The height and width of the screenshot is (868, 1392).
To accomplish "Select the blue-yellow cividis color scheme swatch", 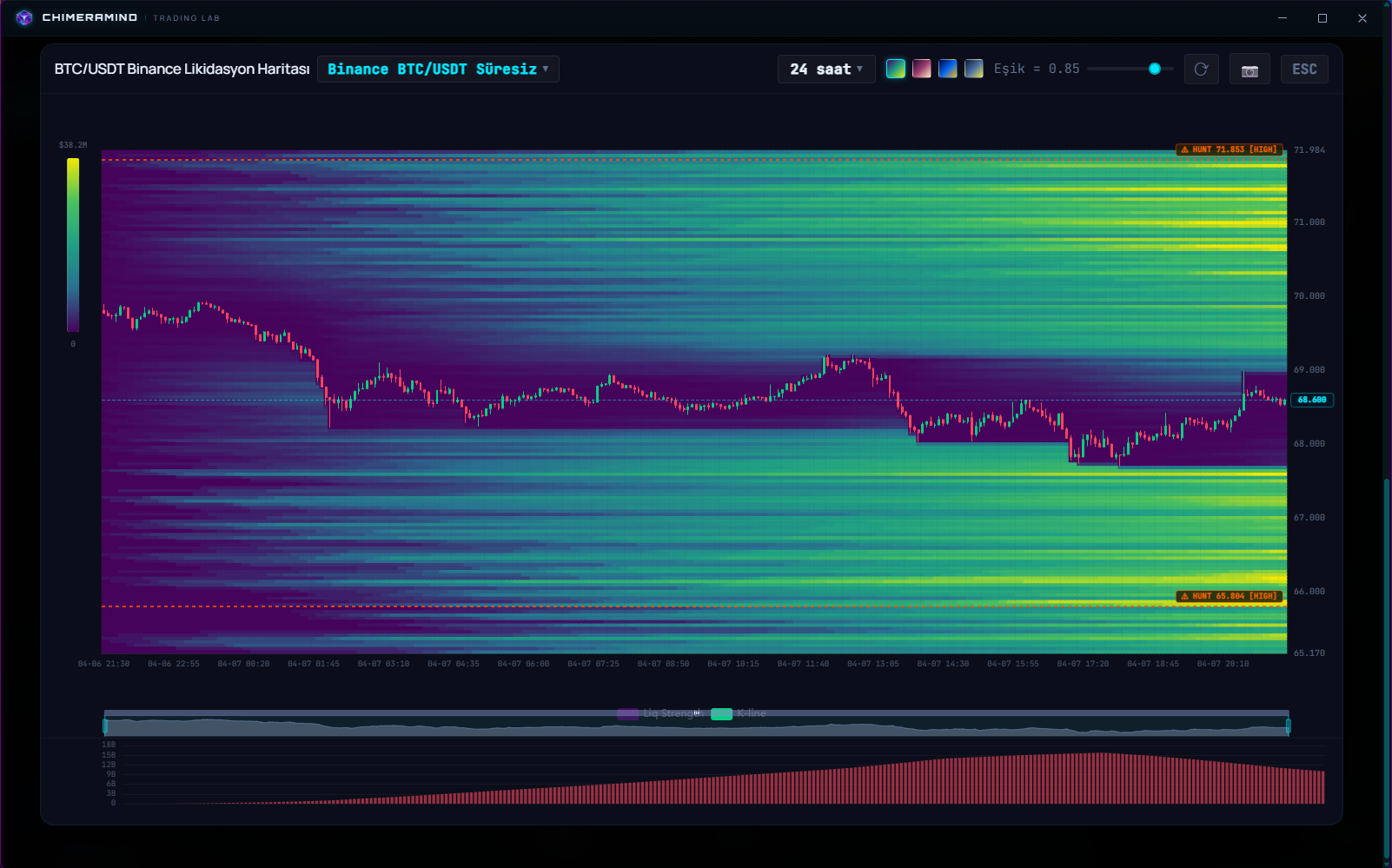I will 974,69.
